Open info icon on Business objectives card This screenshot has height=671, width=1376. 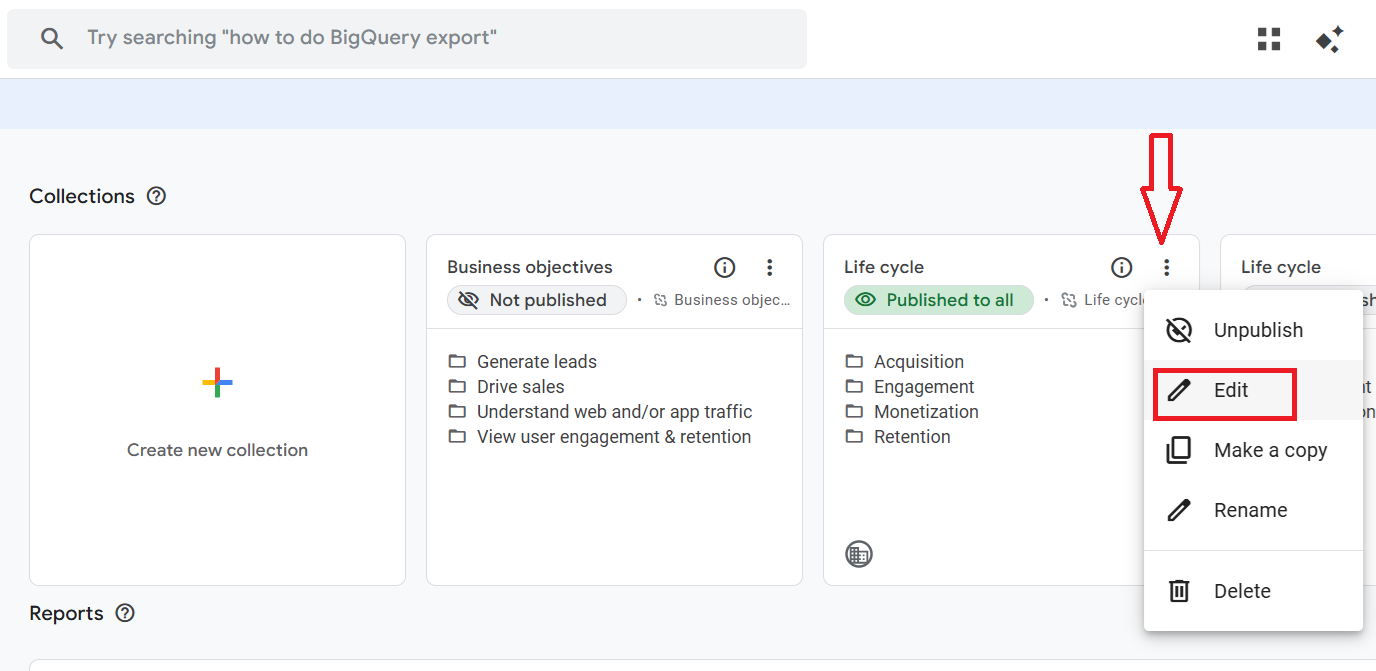[x=725, y=267]
